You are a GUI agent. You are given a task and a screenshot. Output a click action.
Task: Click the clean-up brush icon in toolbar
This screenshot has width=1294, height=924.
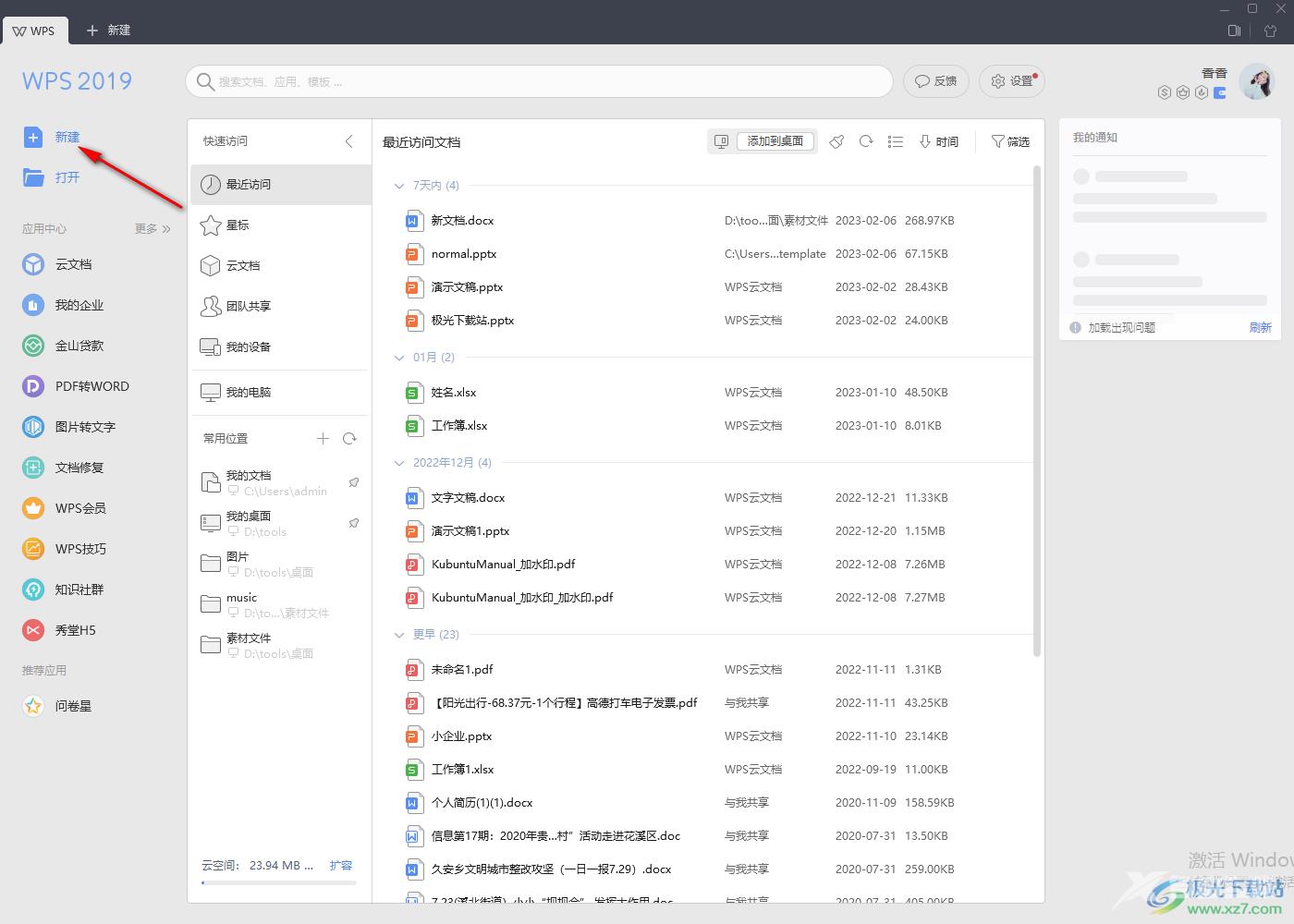pyautogui.click(x=836, y=141)
